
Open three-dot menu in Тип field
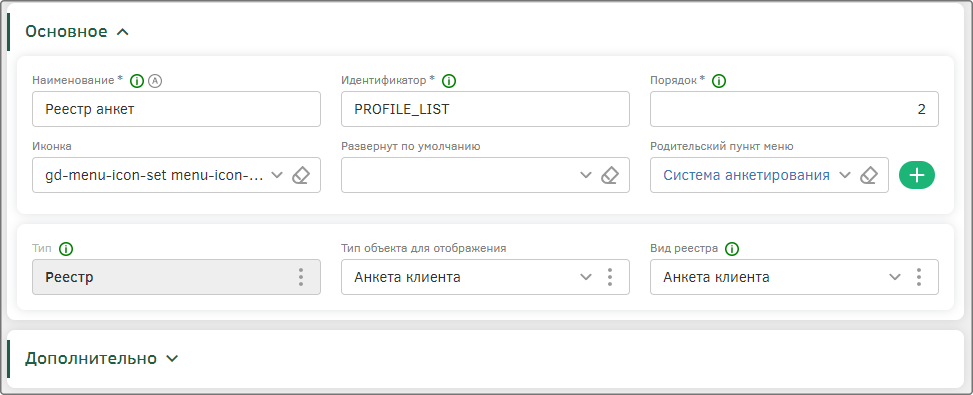(301, 277)
